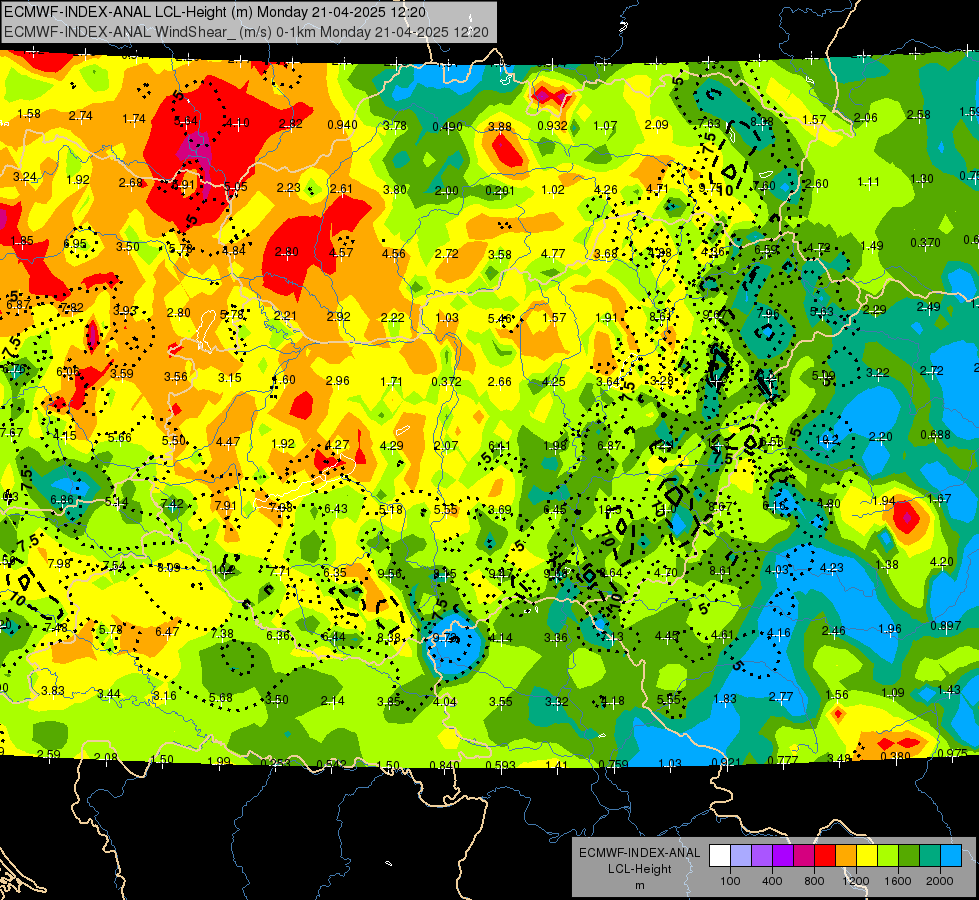Click the wind shear value '3.83'
This screenshot has width=979, height=900.
pyautogui.click(x=53, y=691)
